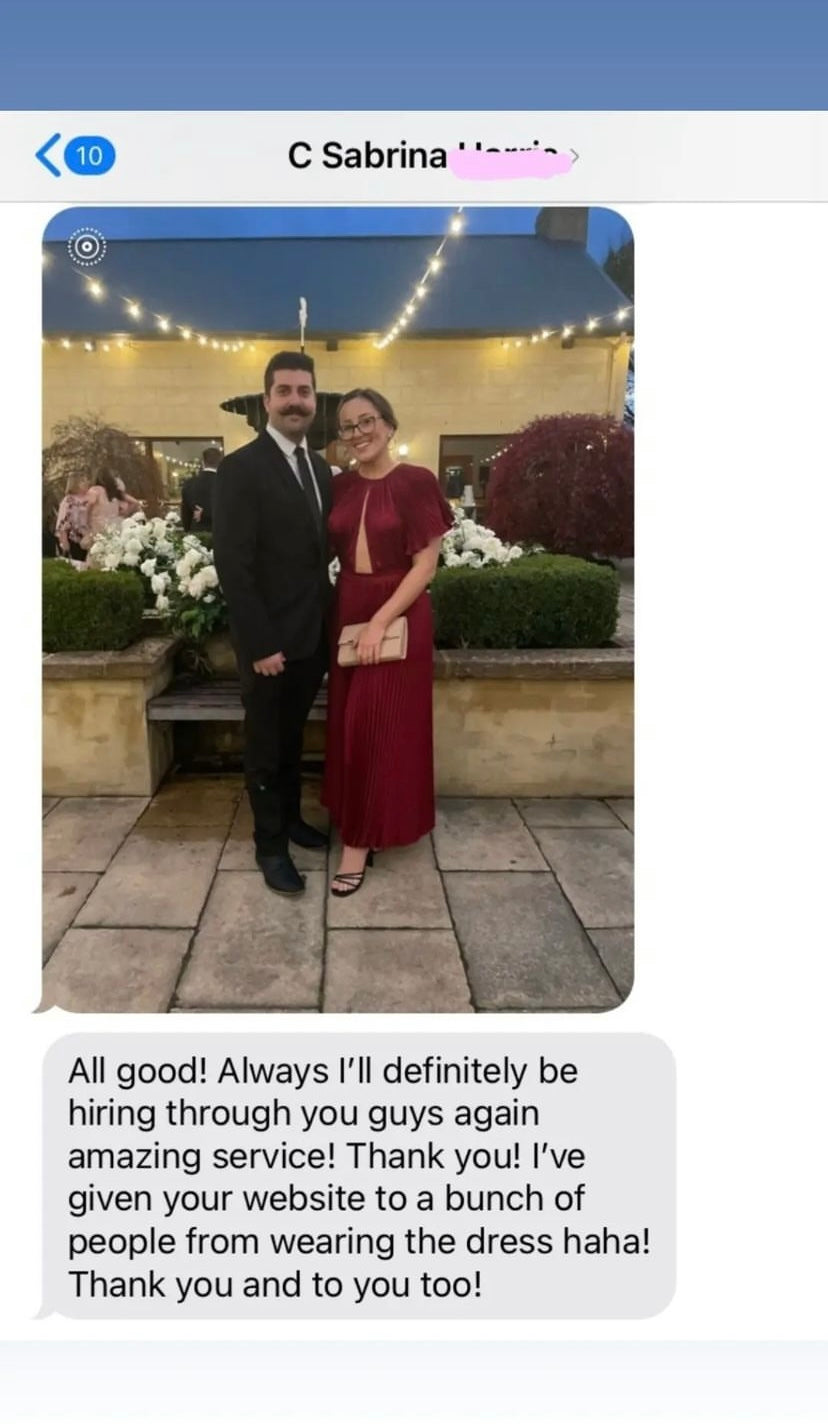The height and width of the screenshot is (1424, 828).
Task: Click the blue status bar at top
Action: (x=414, y=55)
